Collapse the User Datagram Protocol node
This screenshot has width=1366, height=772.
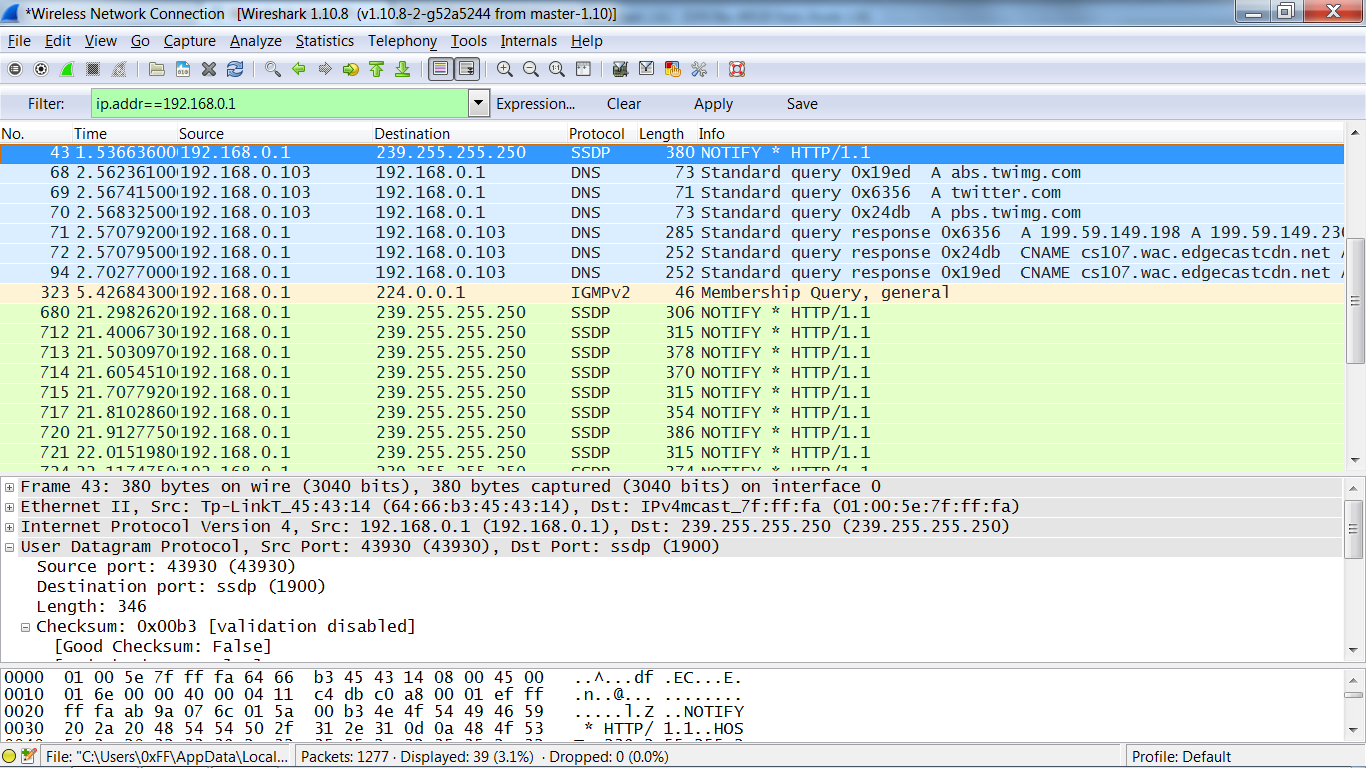pos(10,547)
